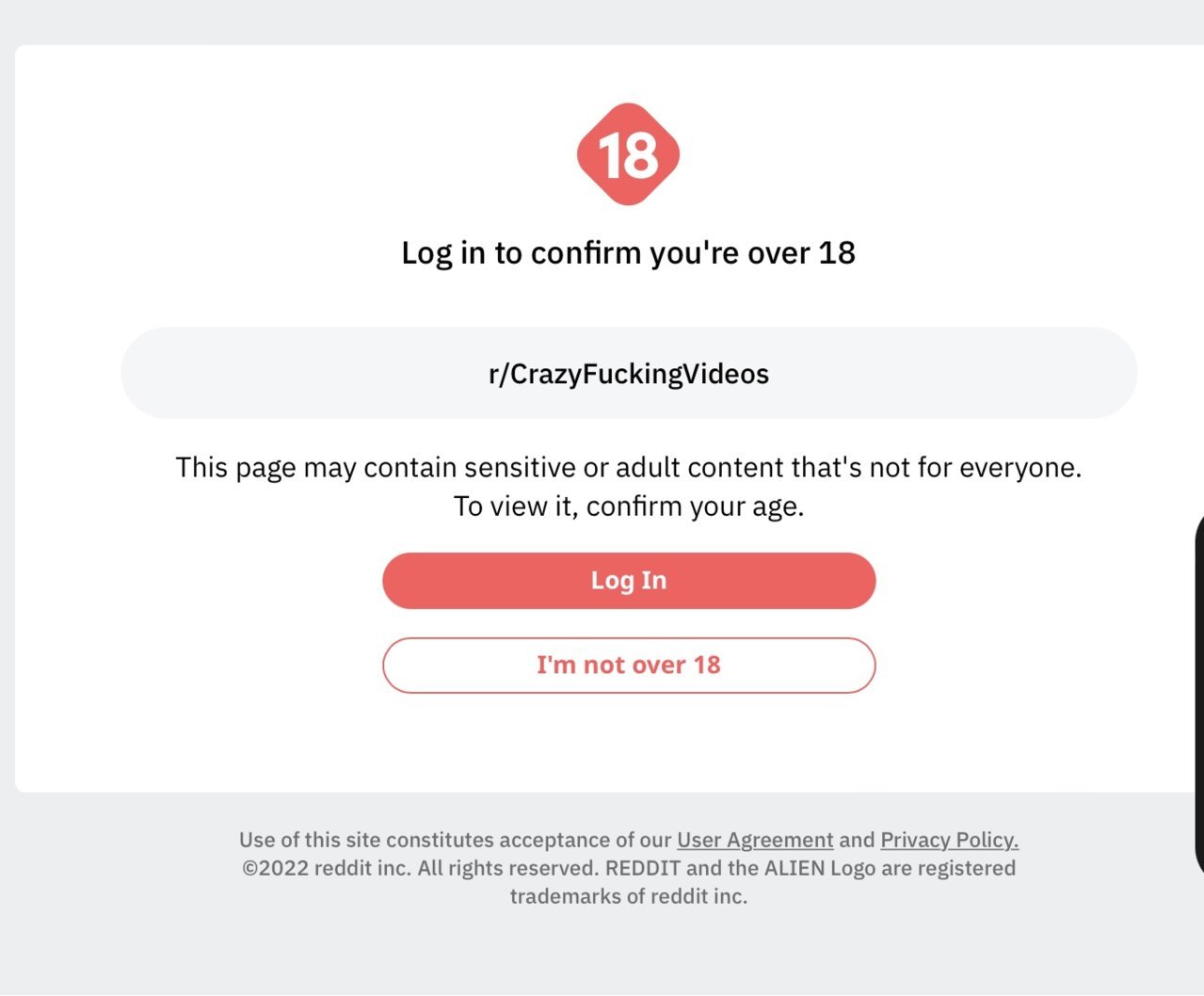Screen dimensions: 1204x996
Task: Click the r/CrazyFuckingVideos subreddit name pill
Action: coord(629,373)
